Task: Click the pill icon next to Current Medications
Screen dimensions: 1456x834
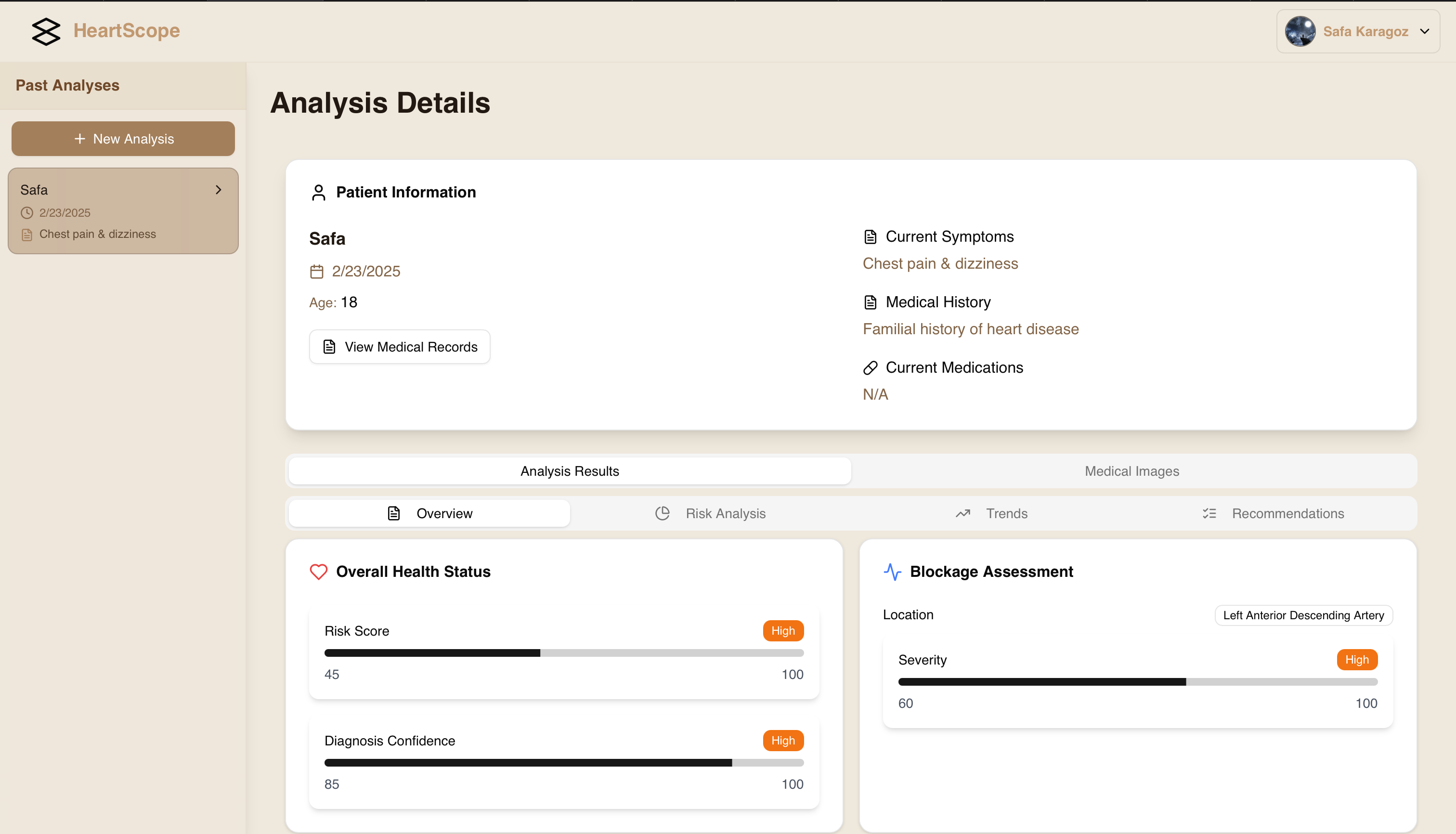Action: (x=870, y=368)
